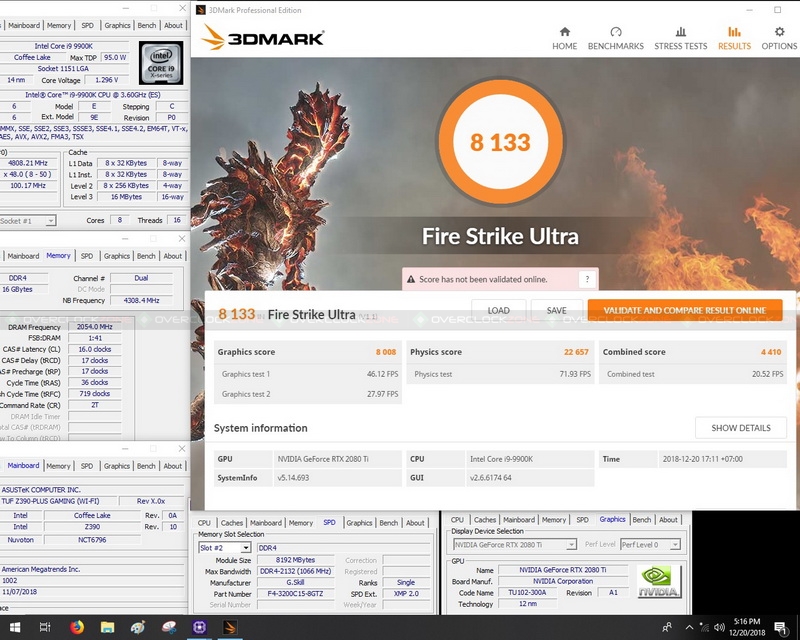Click the Intel Core i9 logo in CPU-Z
800x640 pixels.
[161, 63]
